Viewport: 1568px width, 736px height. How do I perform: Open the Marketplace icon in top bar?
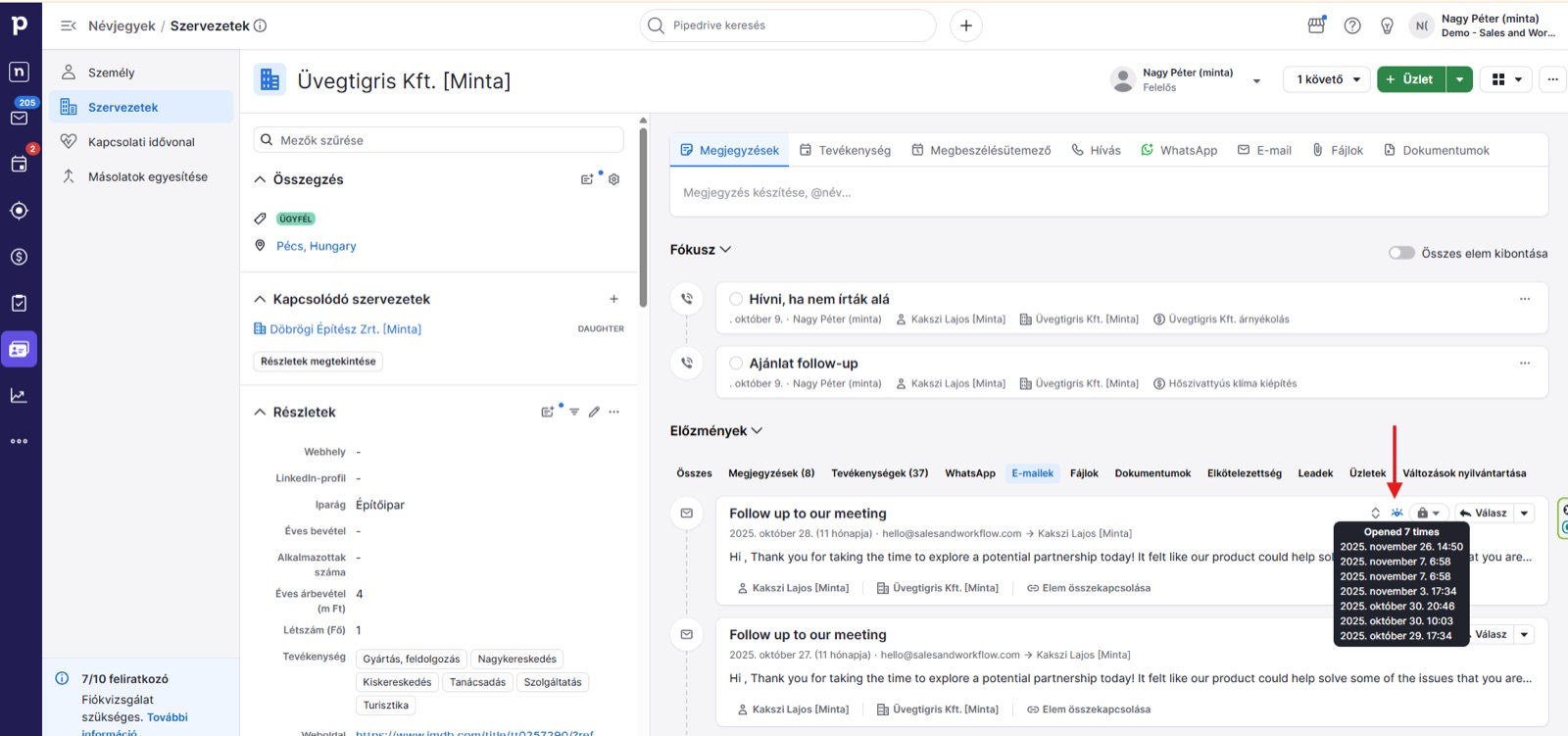tap(1316, 25)
